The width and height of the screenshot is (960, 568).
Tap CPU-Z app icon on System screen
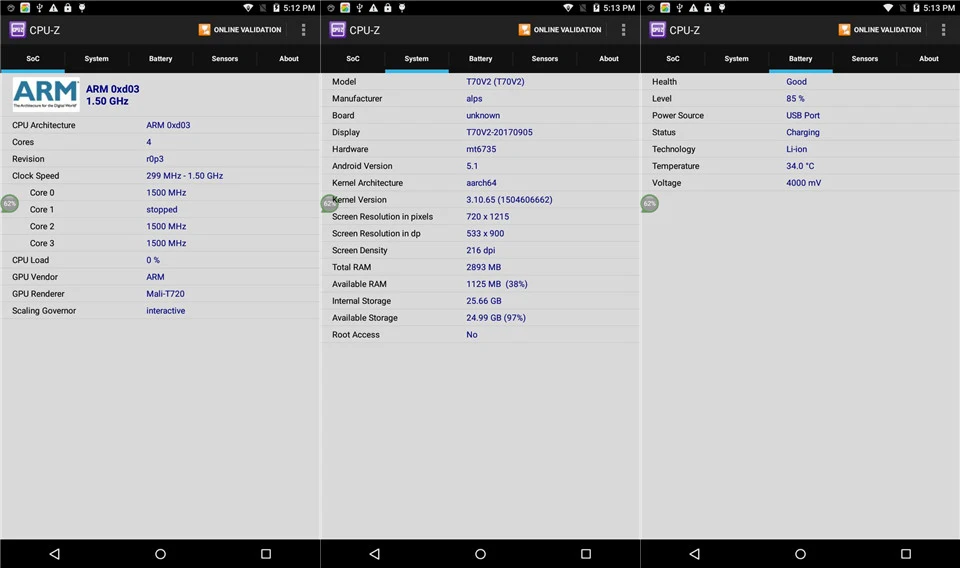(337, 29)
